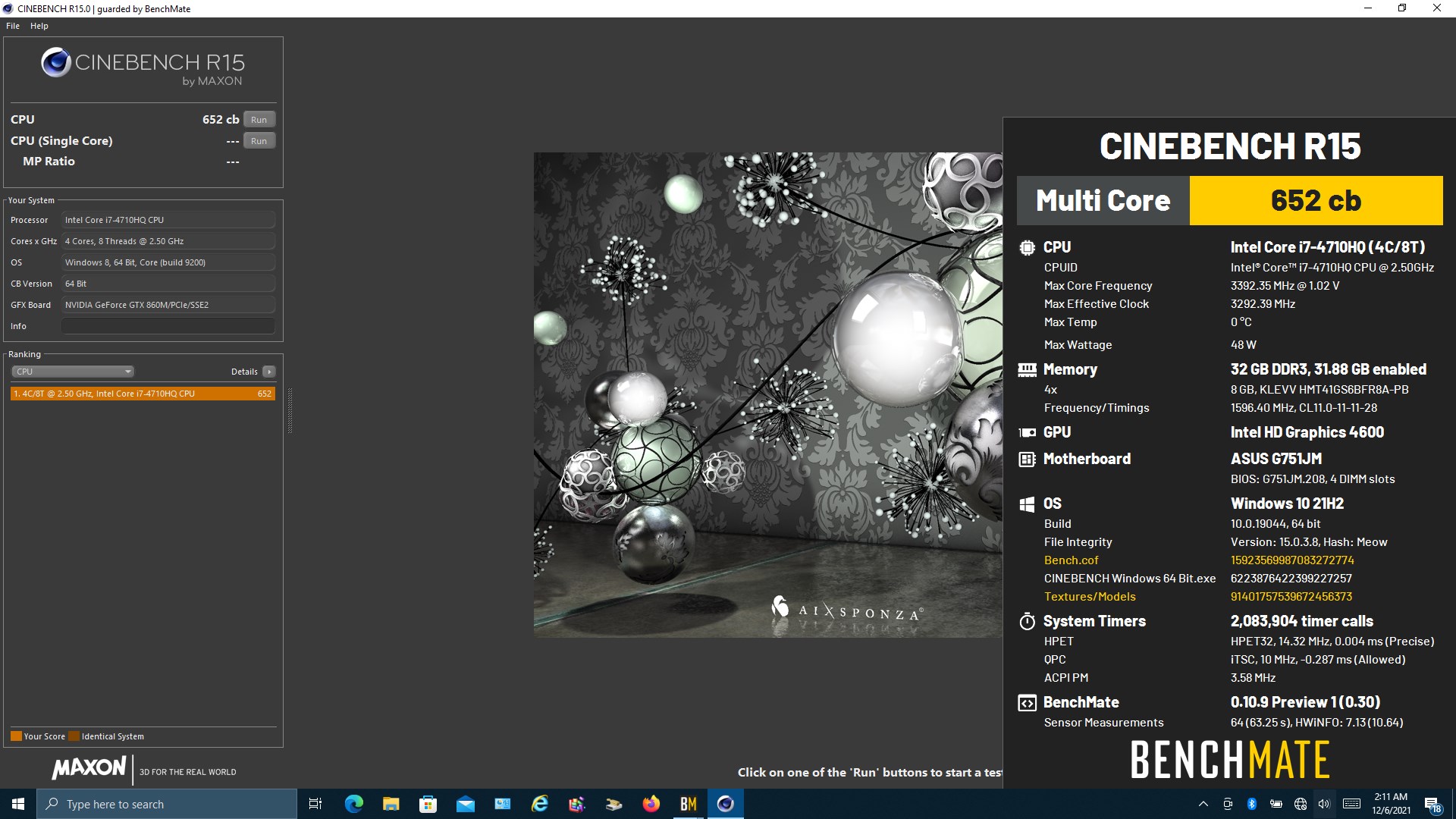Click the Intel HD Graphics 4600 text
This screenshot has height=819, width=1456.
click(x=1307, y=432)
